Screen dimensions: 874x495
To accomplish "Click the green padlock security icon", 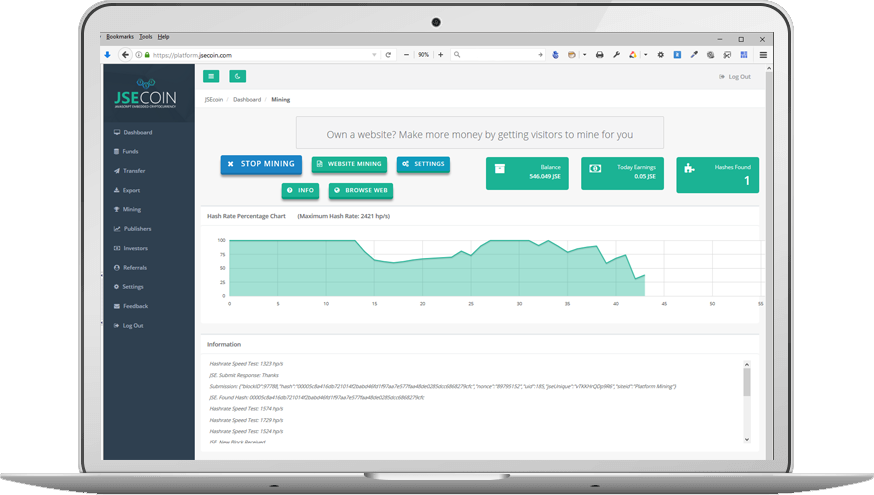I will click(147, 55).
